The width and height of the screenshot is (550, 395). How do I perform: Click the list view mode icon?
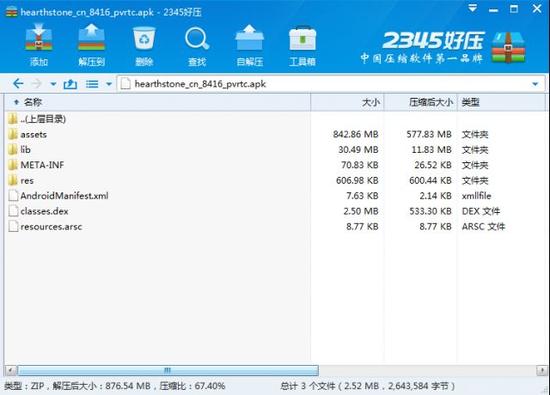(92, 84)
